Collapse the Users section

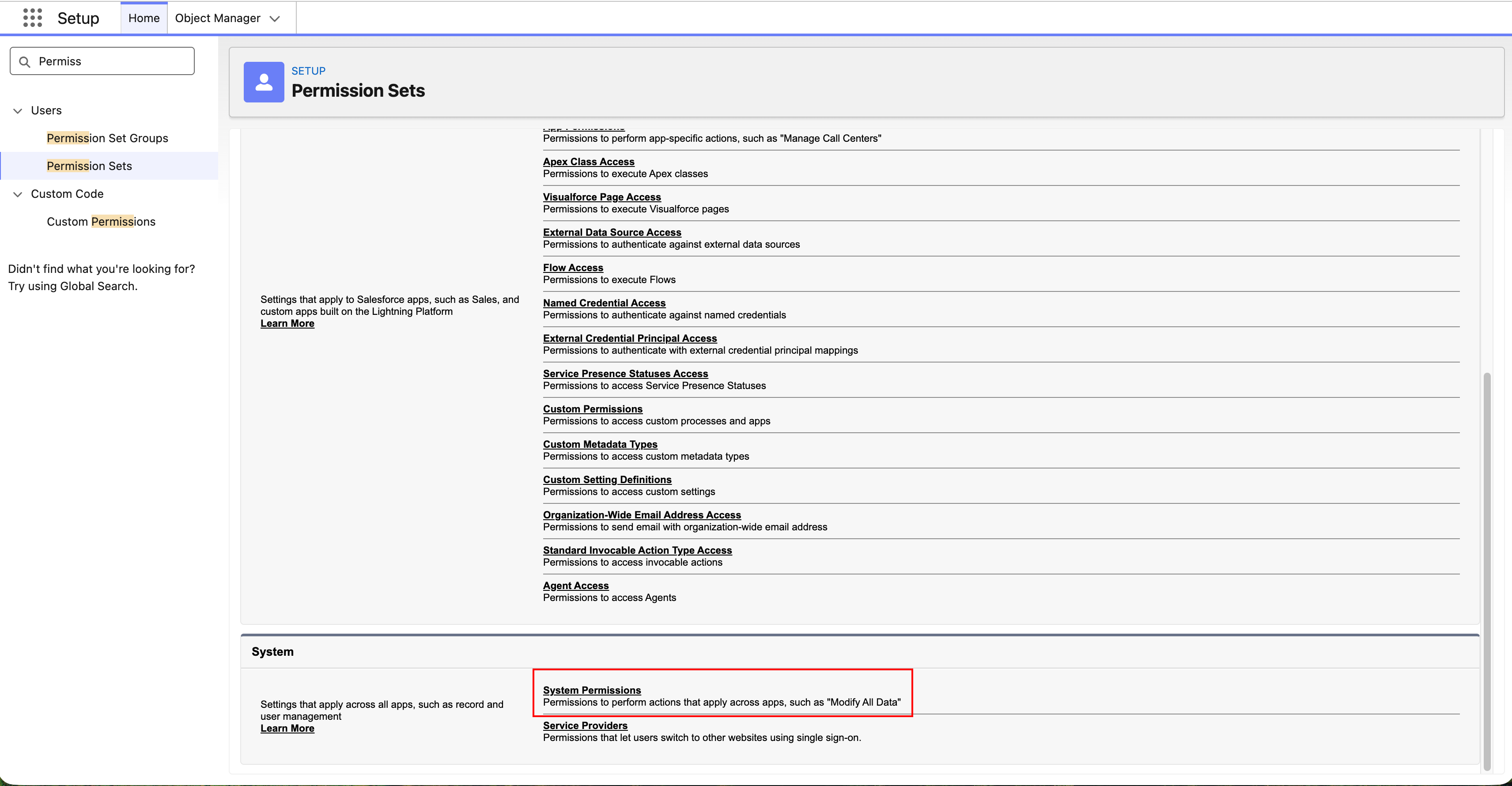tap(18, 110)
